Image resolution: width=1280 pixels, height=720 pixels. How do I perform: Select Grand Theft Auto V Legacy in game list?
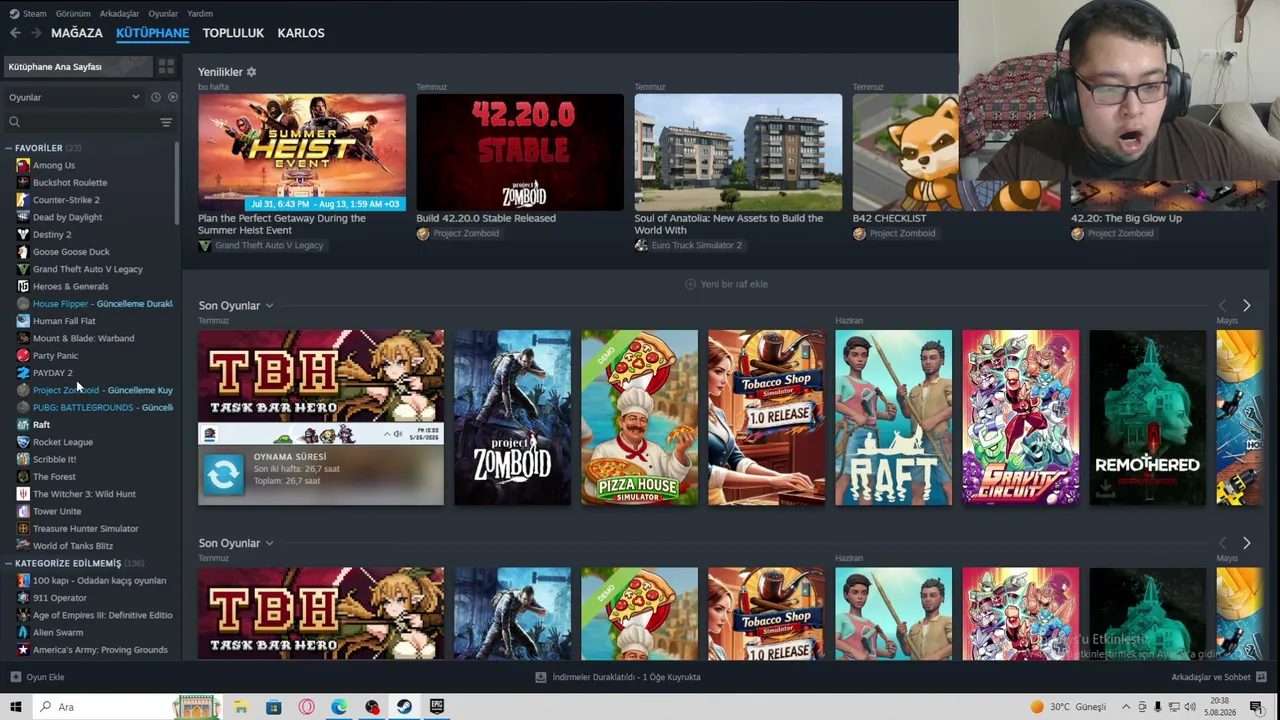tap(88, 269)
